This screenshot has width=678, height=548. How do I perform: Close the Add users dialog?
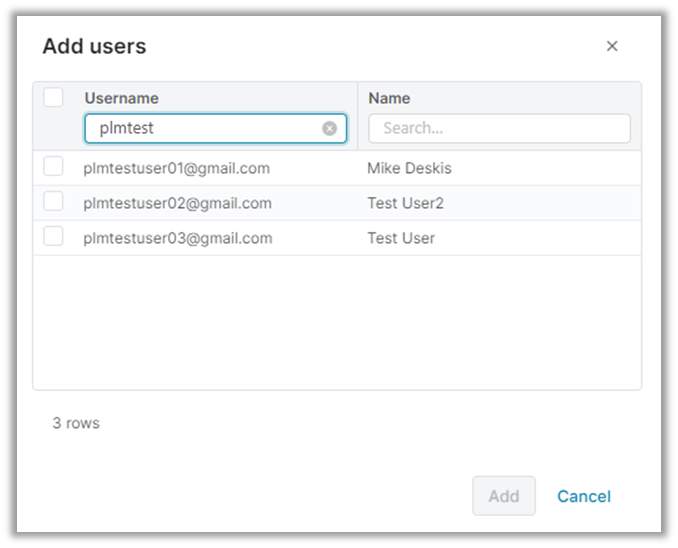coord(612,46)
